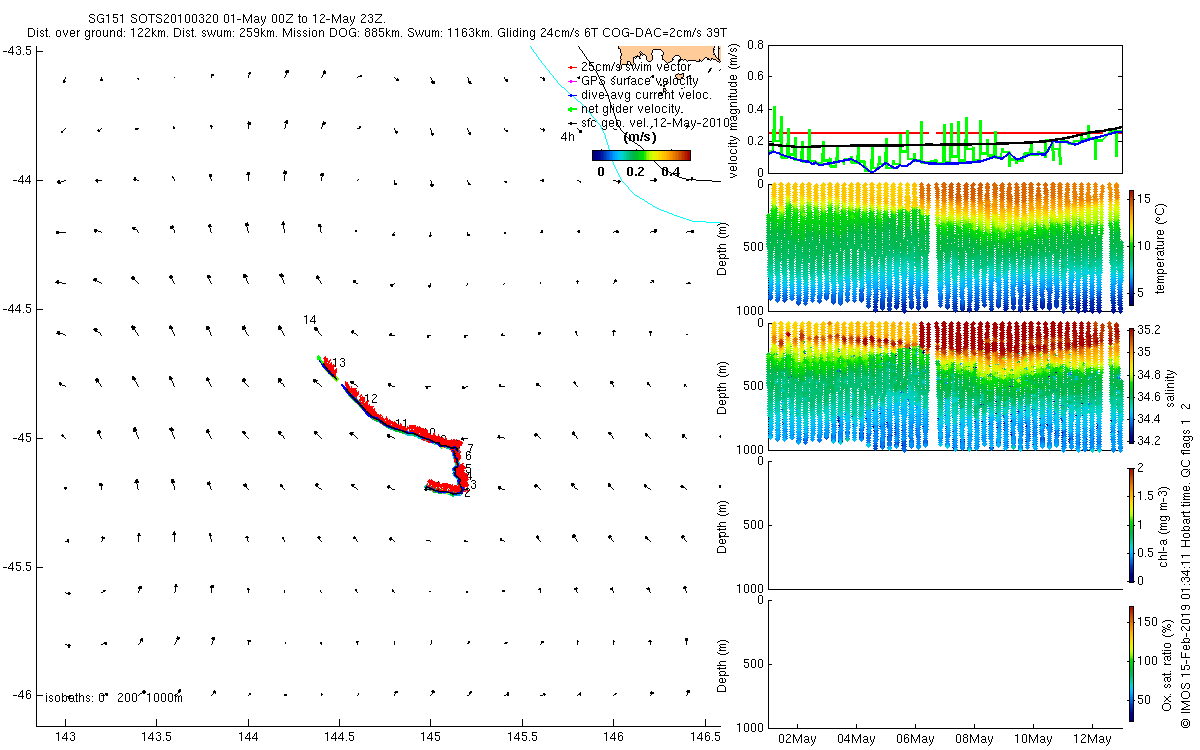This screenshot has width=1200, height=750.
Task: Click the '08May' date tick label
Action: tap(974, 739)
